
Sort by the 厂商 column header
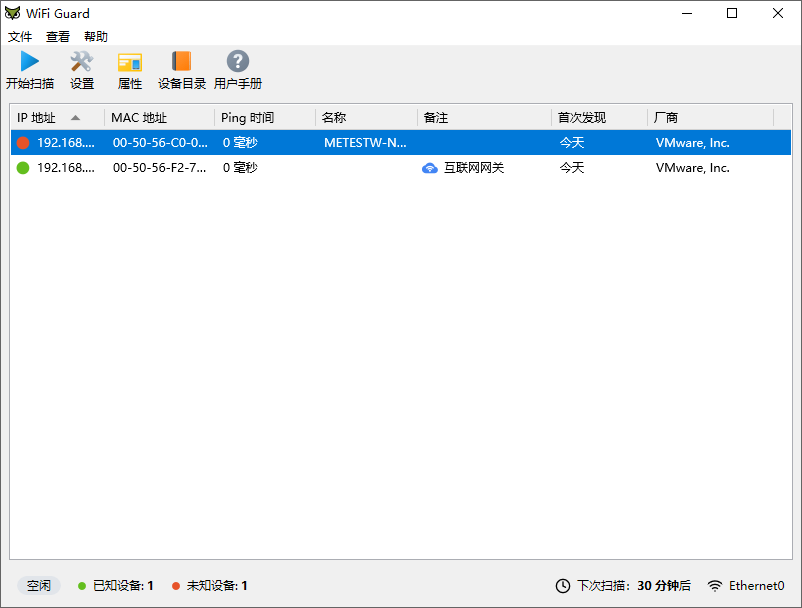tap(710, 118)
